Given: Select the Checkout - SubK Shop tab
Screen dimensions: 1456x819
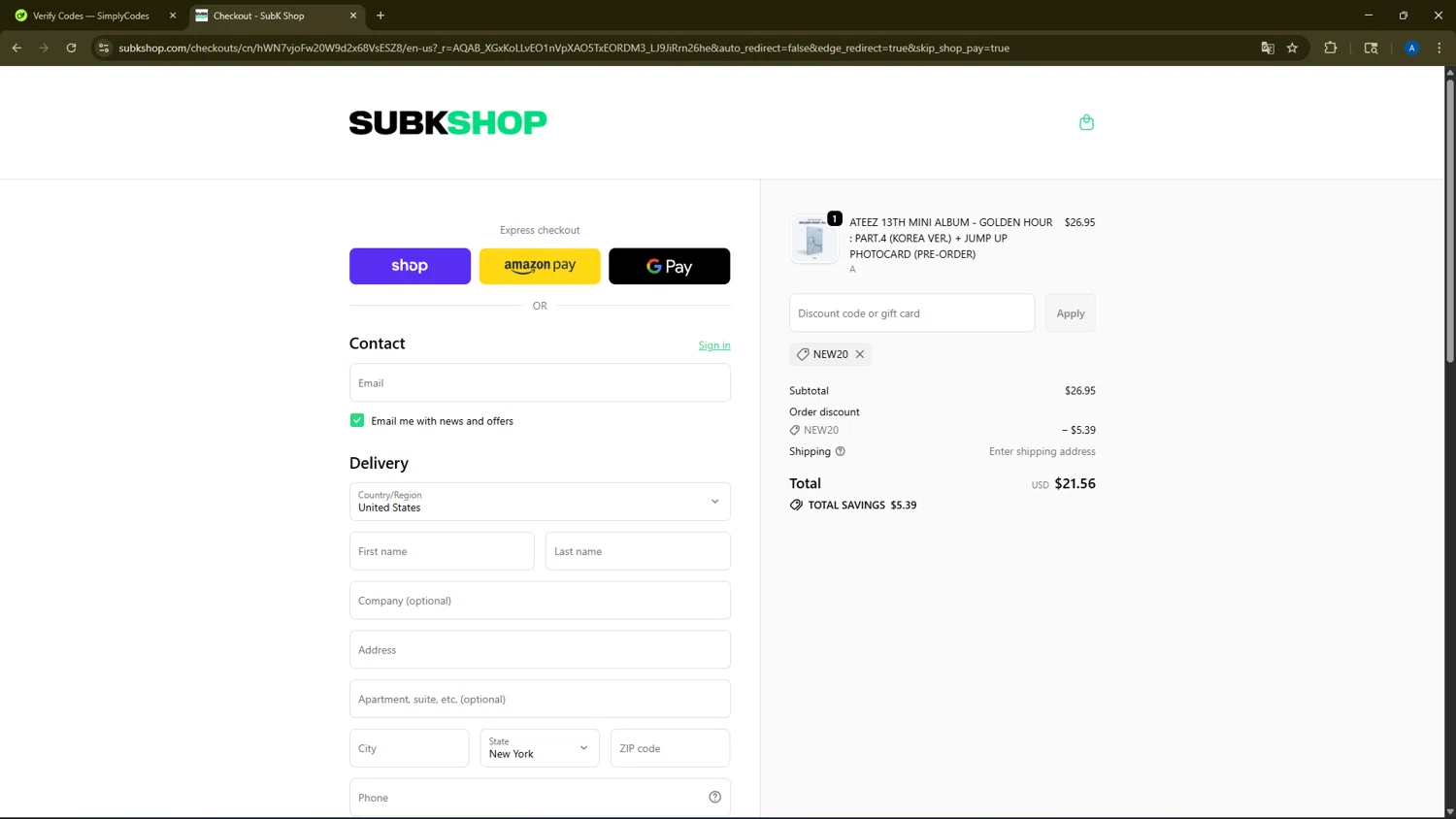Looking at the screenshot, I should 278,16.
